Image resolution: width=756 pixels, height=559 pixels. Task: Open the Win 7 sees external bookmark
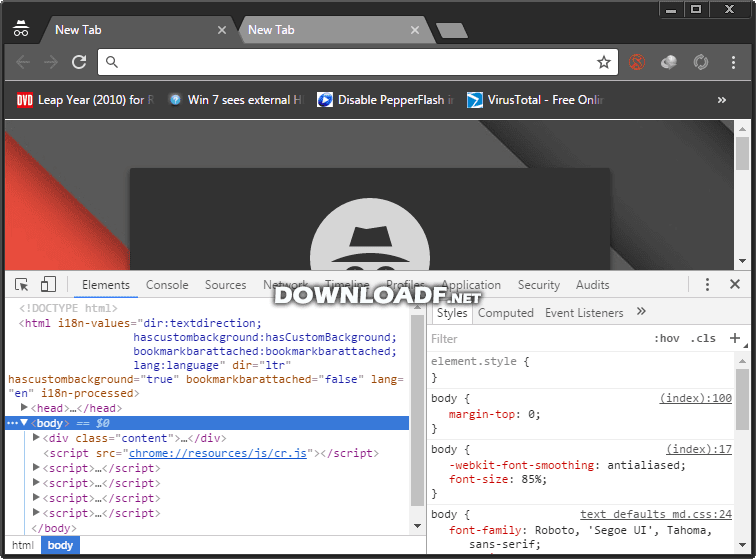coord(237,100)
